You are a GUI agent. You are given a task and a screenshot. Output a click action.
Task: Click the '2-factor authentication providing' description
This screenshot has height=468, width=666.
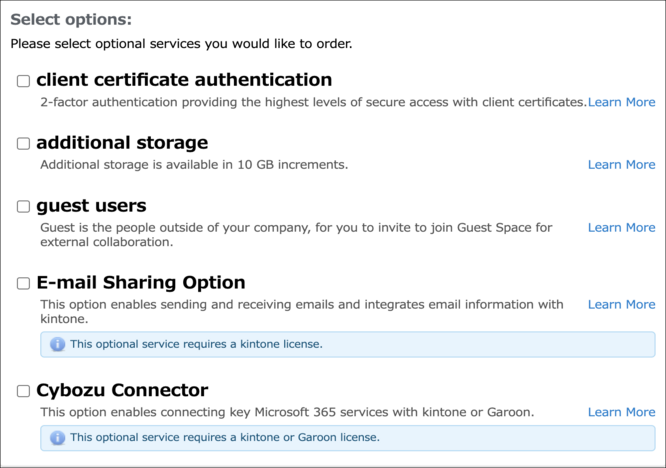(x=313, y=102)
